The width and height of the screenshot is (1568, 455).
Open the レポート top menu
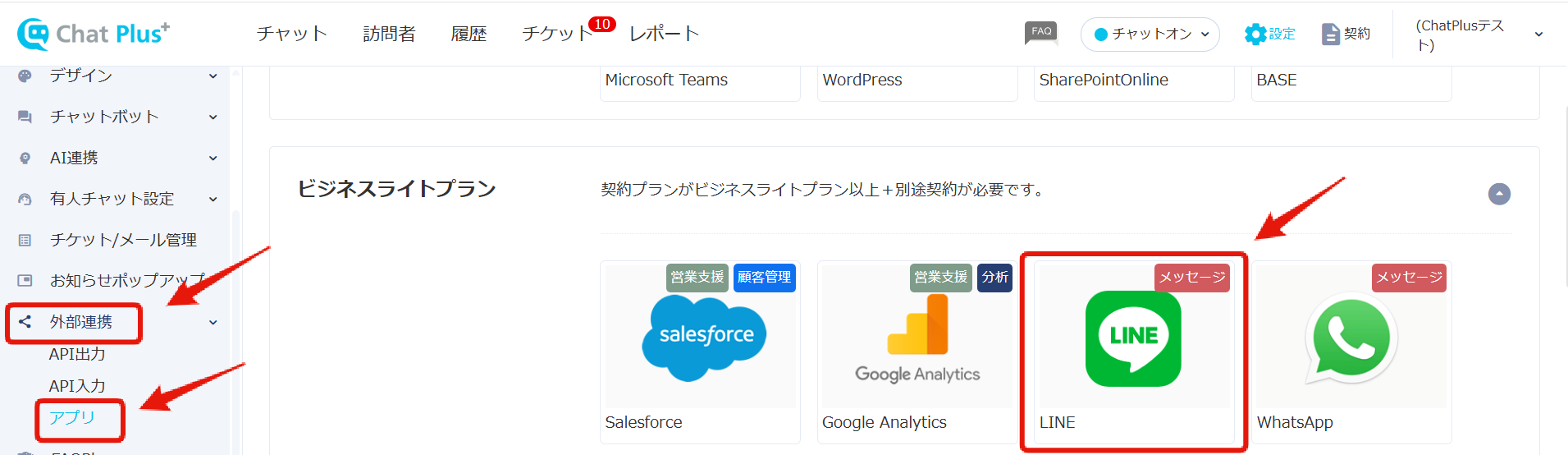pos(665,34)
